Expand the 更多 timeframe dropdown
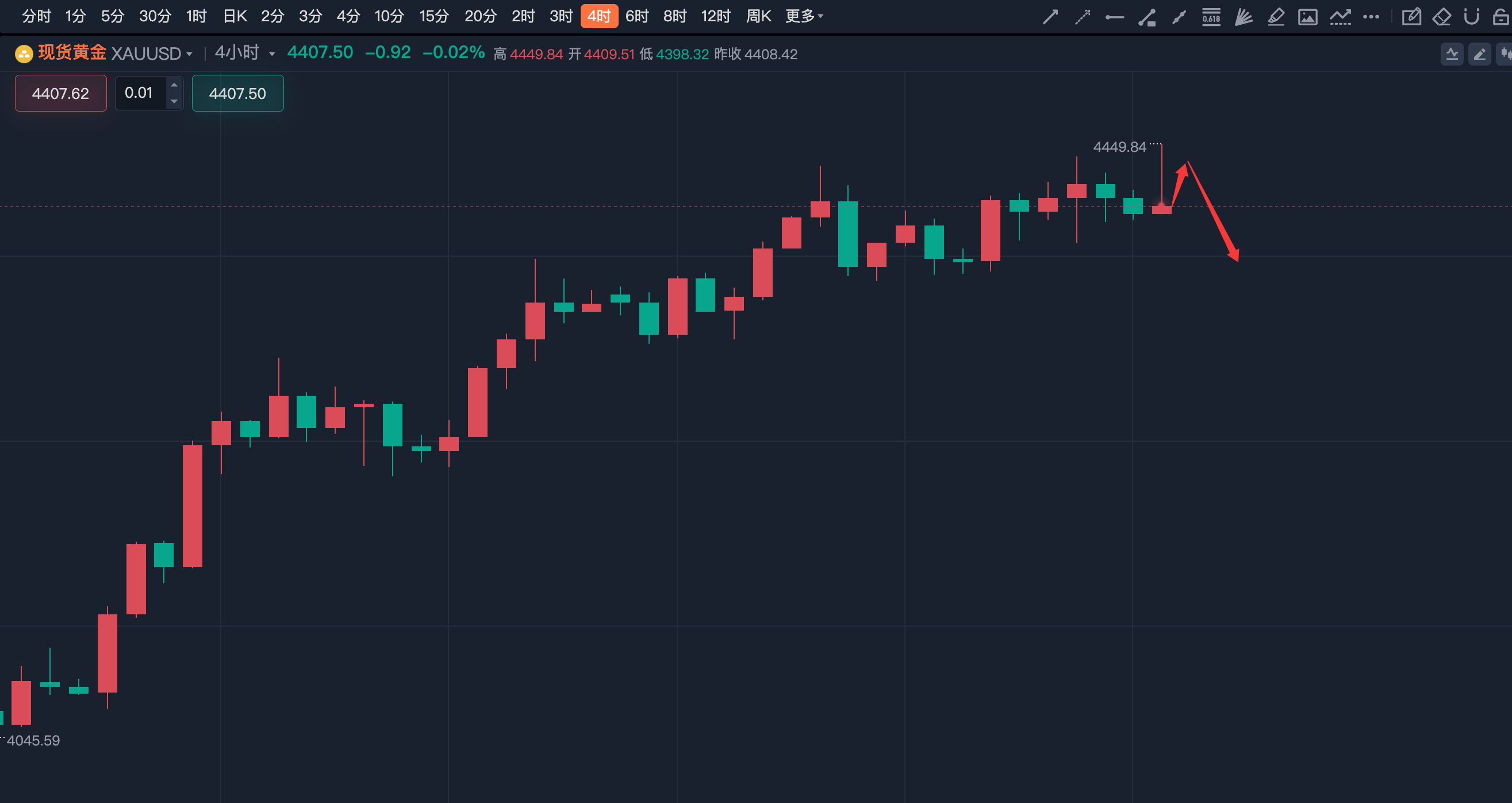Screen dimensions: 1512x803 point(804,16)
